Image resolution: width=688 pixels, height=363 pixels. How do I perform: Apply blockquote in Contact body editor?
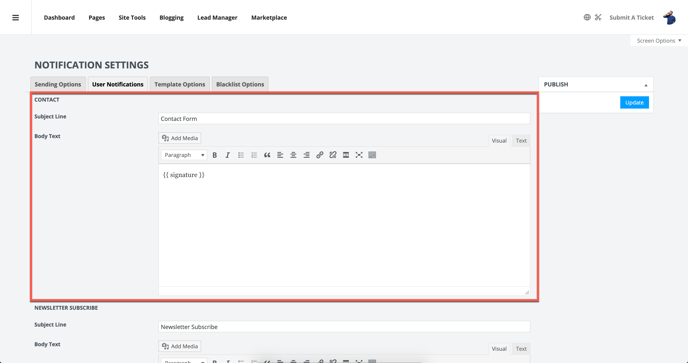coord(267,155)
